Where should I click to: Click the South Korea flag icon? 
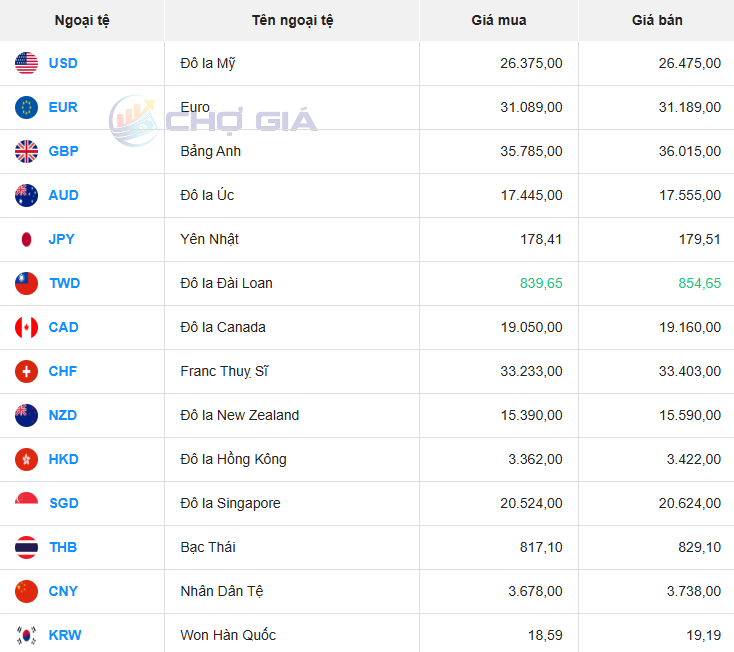coord(27,635)
